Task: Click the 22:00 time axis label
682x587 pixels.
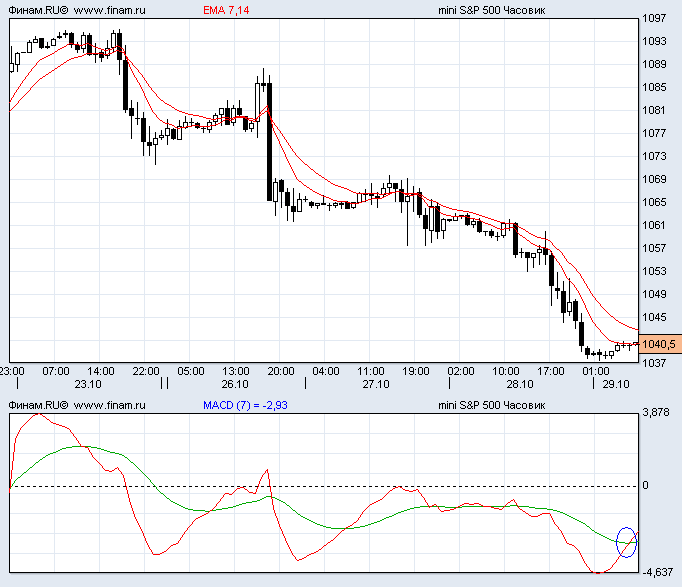Action: (146, 371)
